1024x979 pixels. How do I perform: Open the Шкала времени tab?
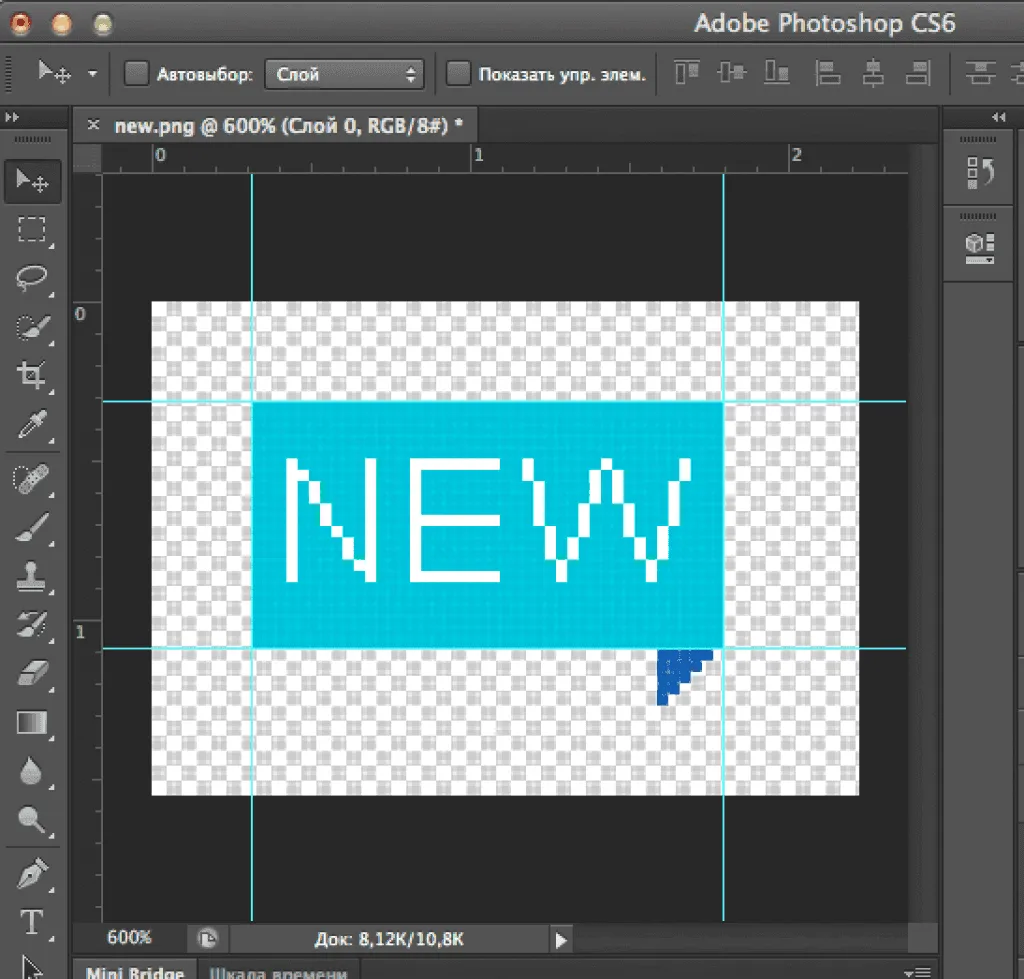(278, 972)
